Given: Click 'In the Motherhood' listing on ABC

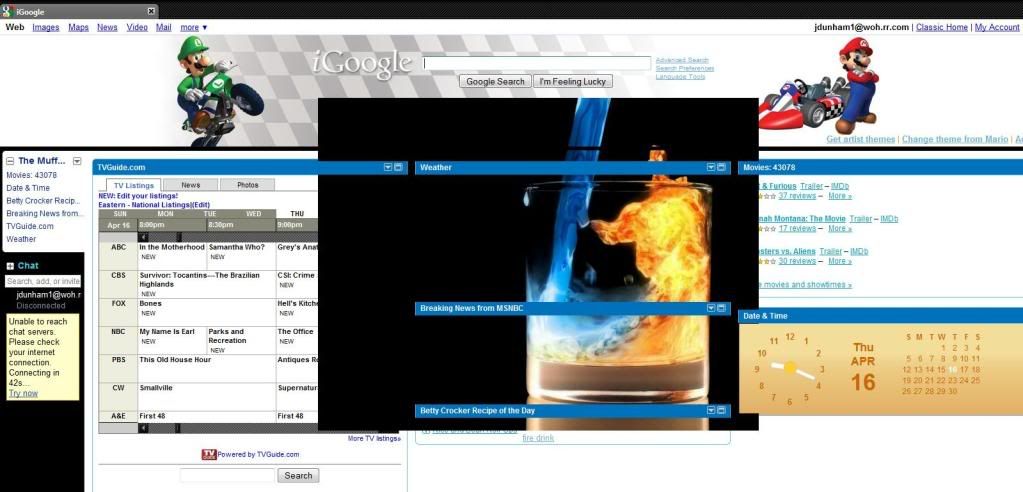Looking at the screenshot, I should pos(172,247).
